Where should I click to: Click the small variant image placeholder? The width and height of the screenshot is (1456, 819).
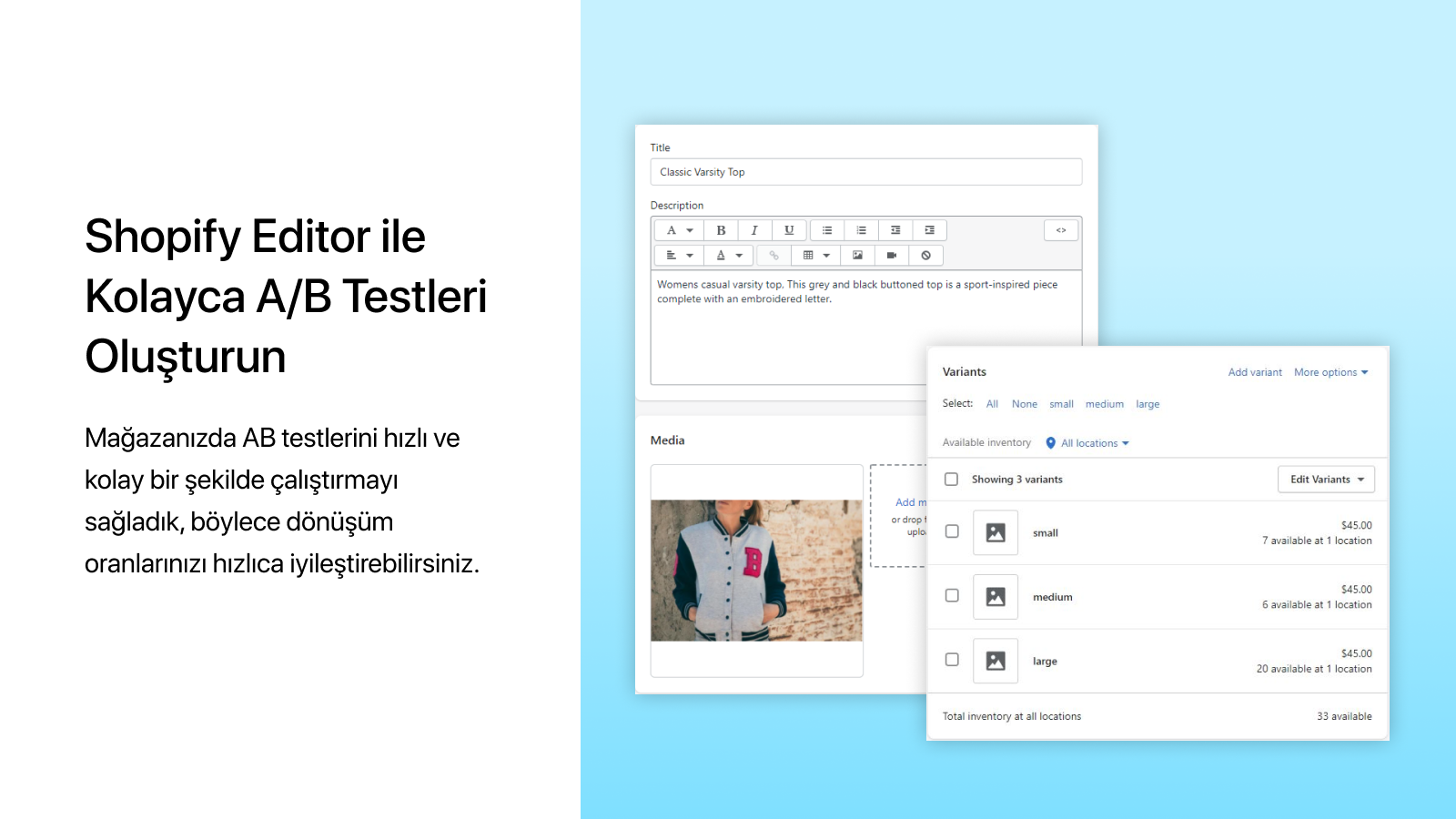(x=996, y=532)
